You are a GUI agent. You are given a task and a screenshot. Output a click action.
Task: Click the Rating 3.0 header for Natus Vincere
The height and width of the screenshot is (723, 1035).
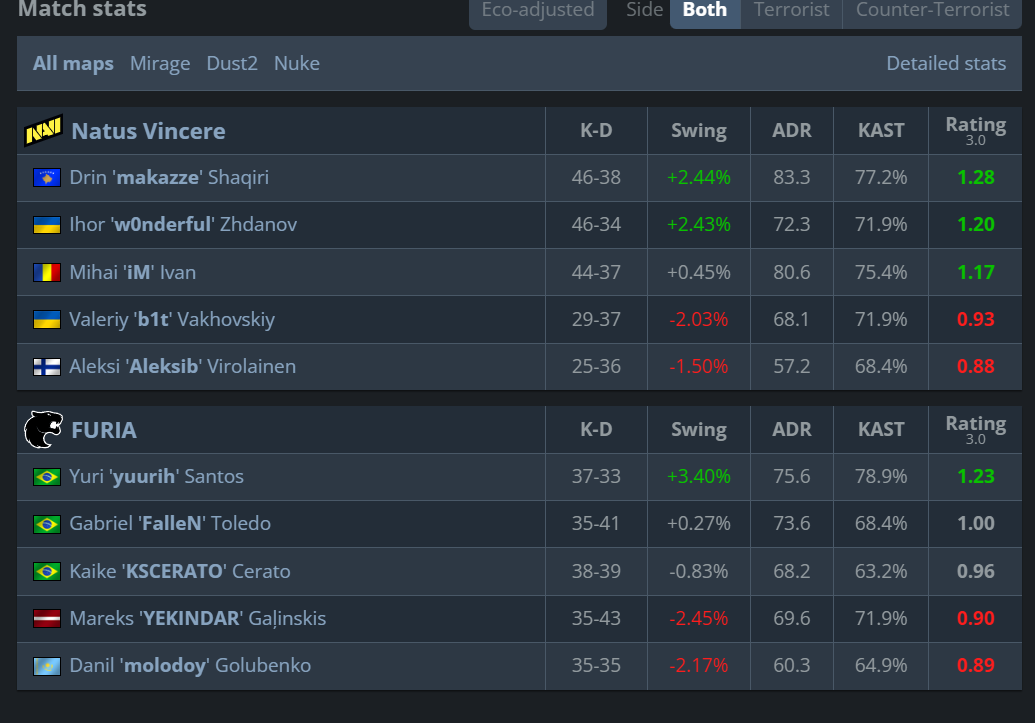pos(975,129)
